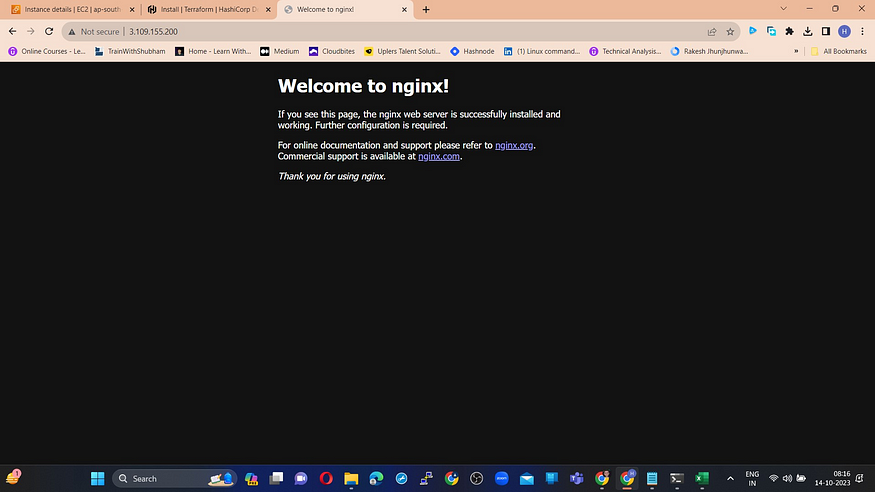Open Excel from the taskbar
This screenshot has width=875, height=492.
702,479
